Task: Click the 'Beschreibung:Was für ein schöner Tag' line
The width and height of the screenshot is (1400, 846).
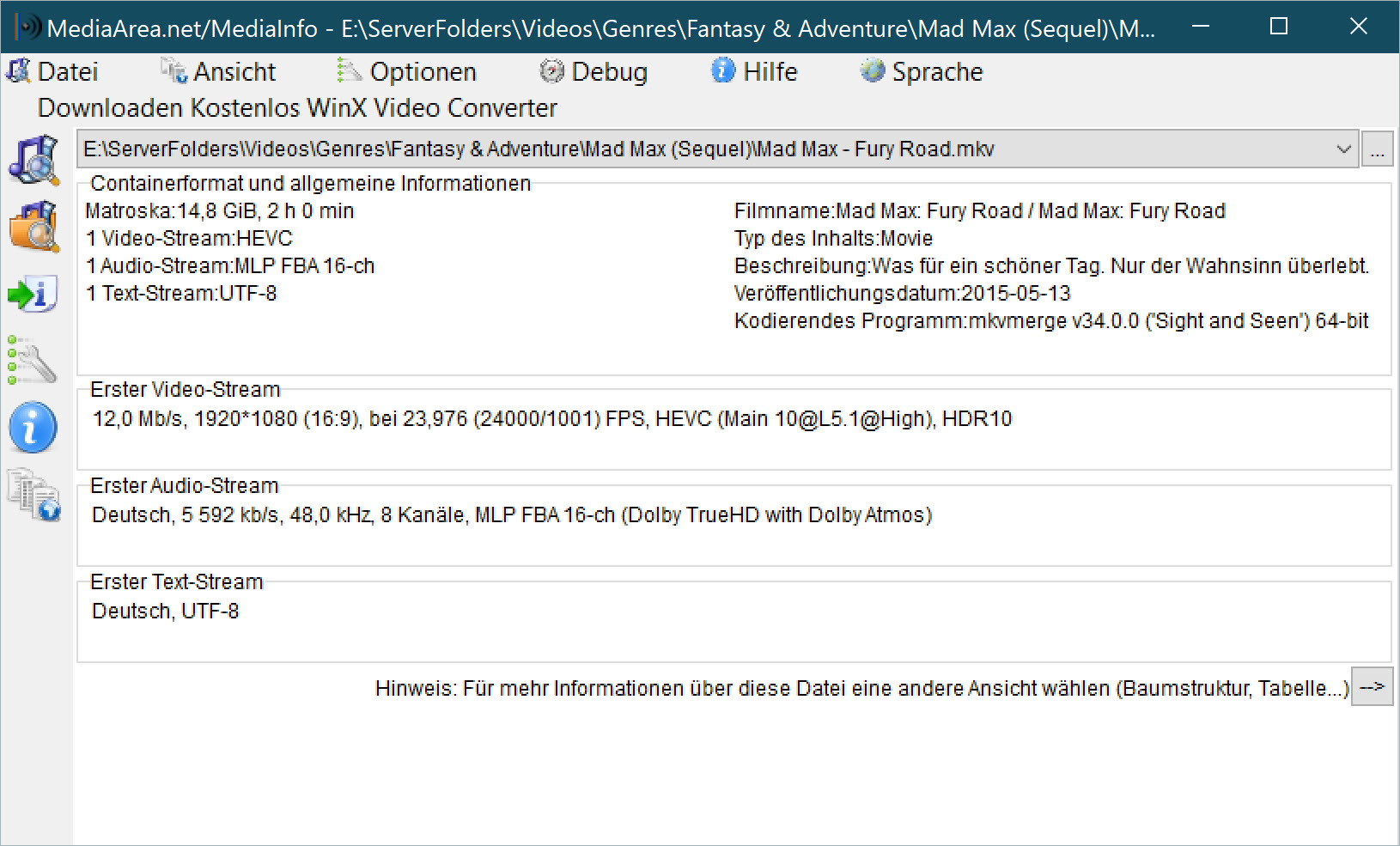Action: click(1051, 266)
